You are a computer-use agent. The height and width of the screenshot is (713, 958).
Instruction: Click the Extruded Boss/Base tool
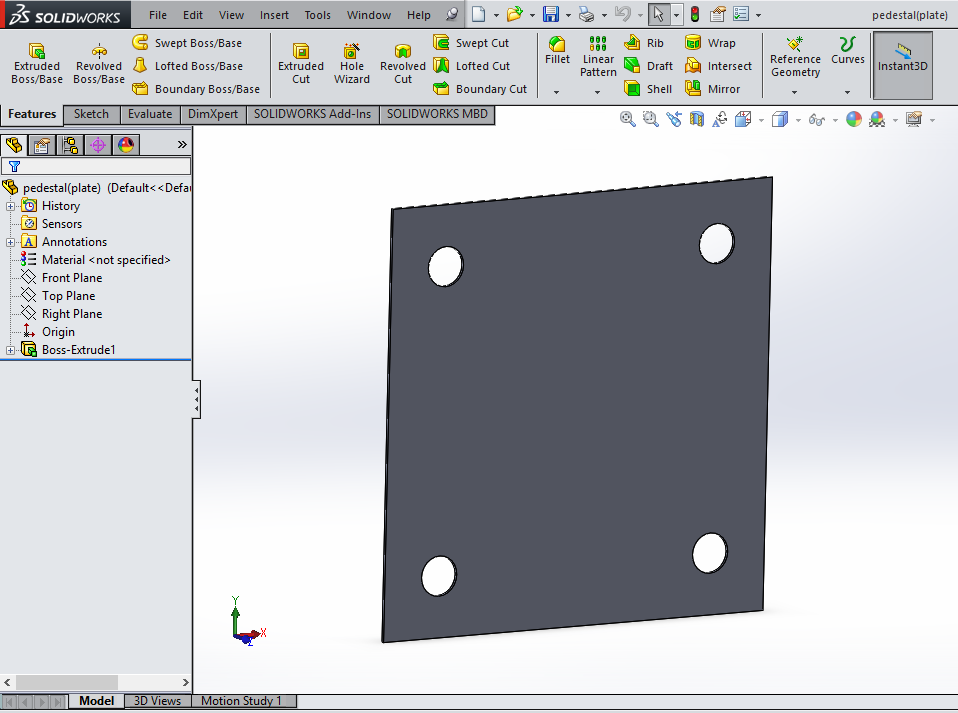[x=37, y=64]
